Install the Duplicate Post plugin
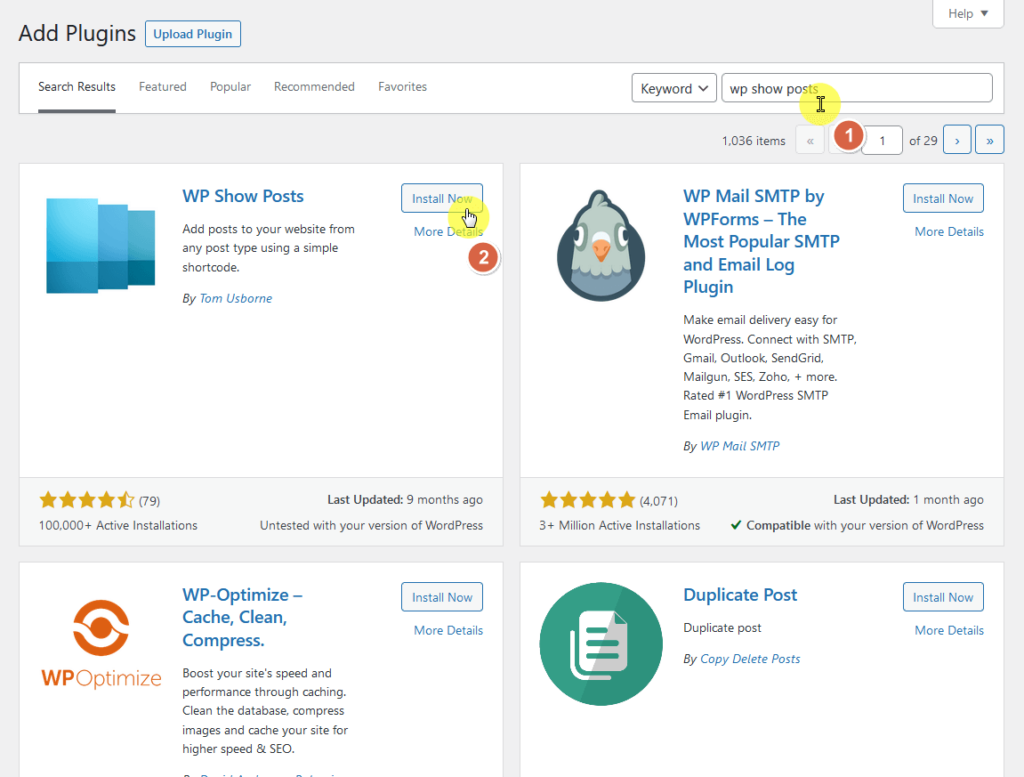The image size is (1024, 777). [x=943, y=597]
